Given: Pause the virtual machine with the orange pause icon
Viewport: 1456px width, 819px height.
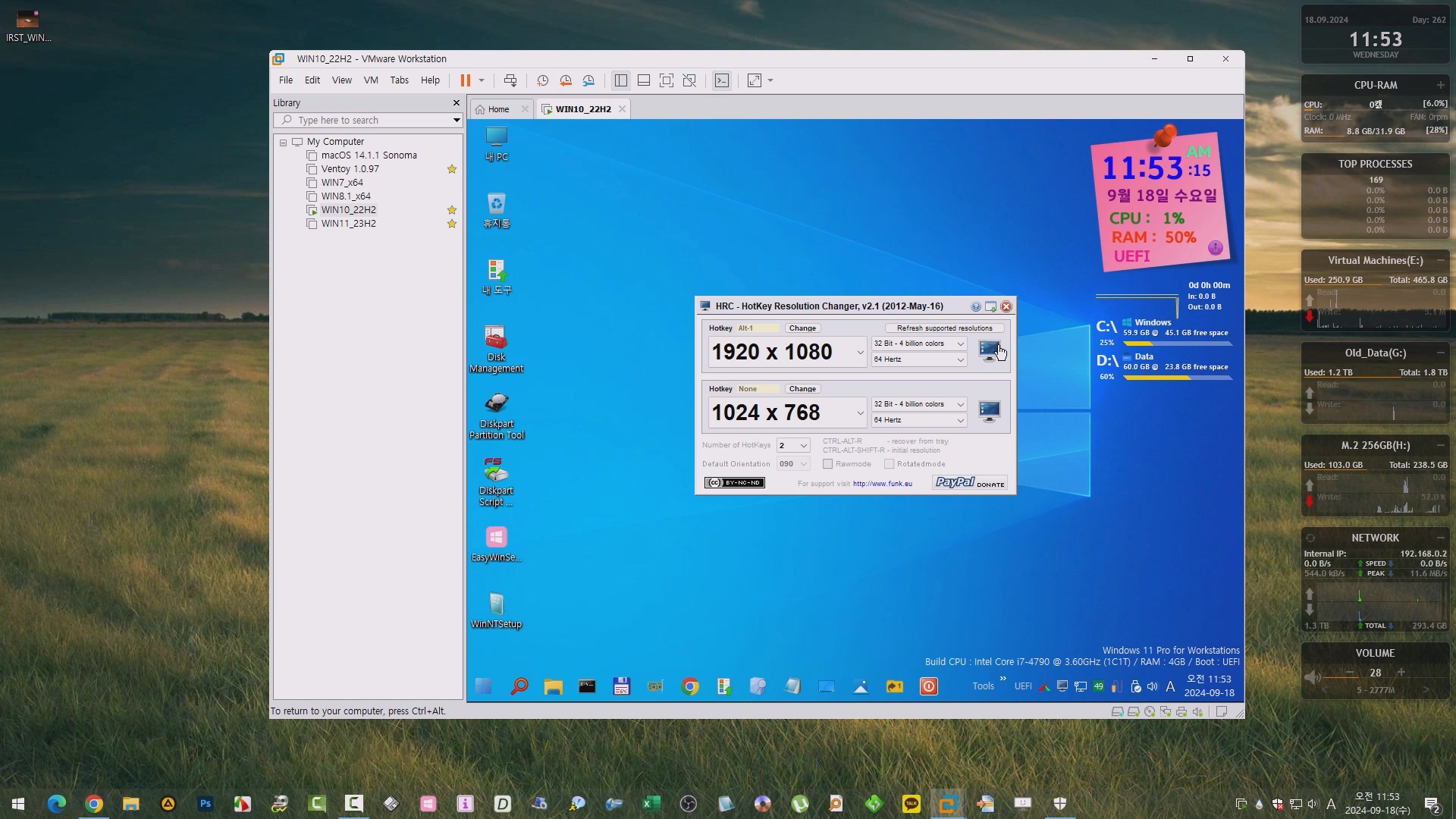Looking at the screenshot, I should [x=465, y=80].
